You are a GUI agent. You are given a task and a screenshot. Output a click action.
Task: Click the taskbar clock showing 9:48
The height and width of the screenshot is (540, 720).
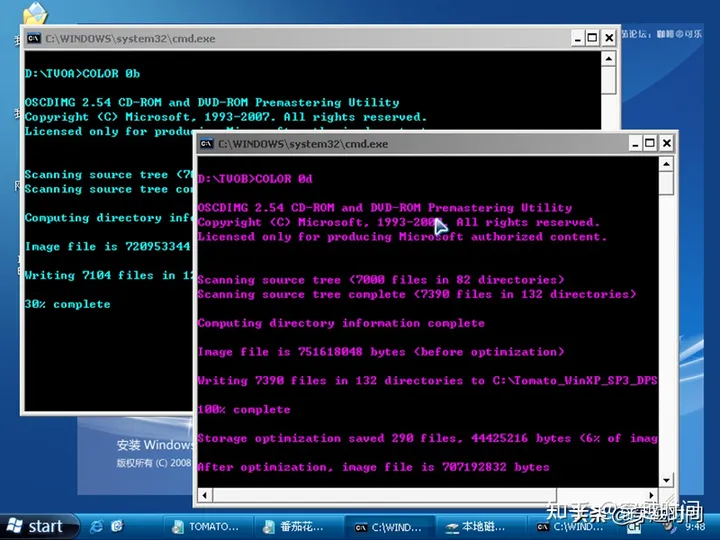[695, 527]
